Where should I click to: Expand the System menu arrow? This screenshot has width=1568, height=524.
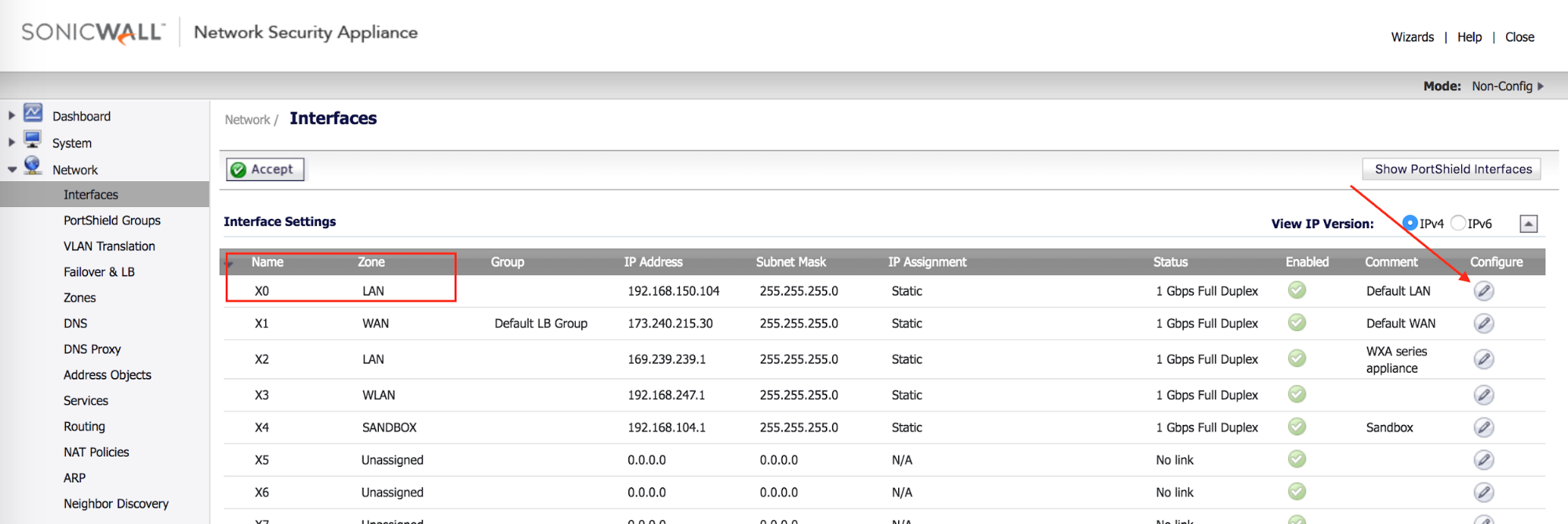12,143
